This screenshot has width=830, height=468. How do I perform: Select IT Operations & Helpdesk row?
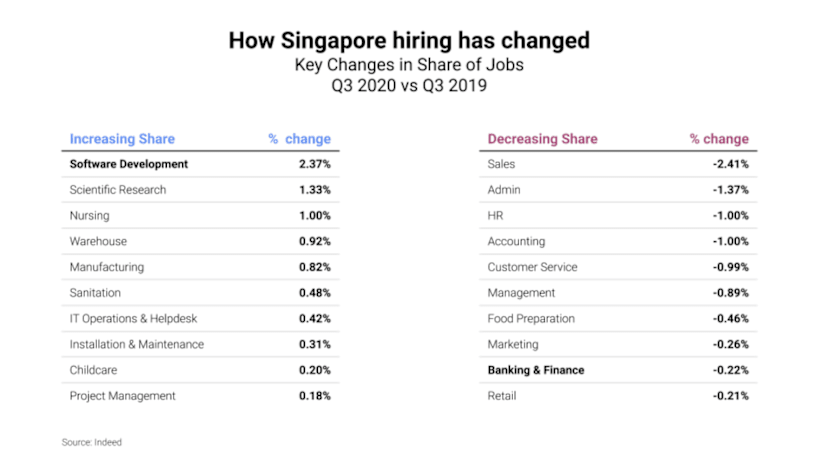coord(135,318)
